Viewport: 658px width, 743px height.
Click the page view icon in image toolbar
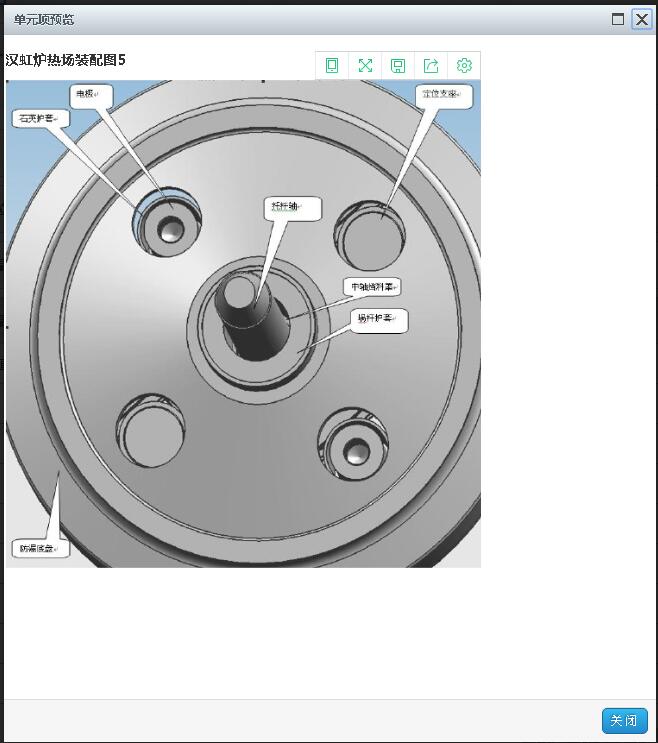[x=332, y=66]
